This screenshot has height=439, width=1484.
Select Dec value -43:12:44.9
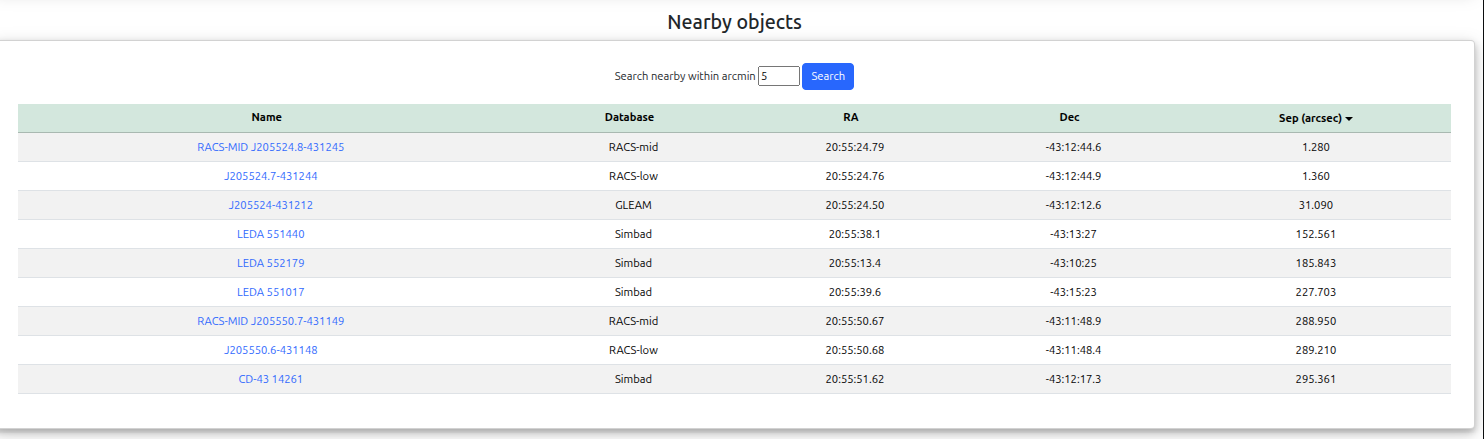coord(1073,176)
